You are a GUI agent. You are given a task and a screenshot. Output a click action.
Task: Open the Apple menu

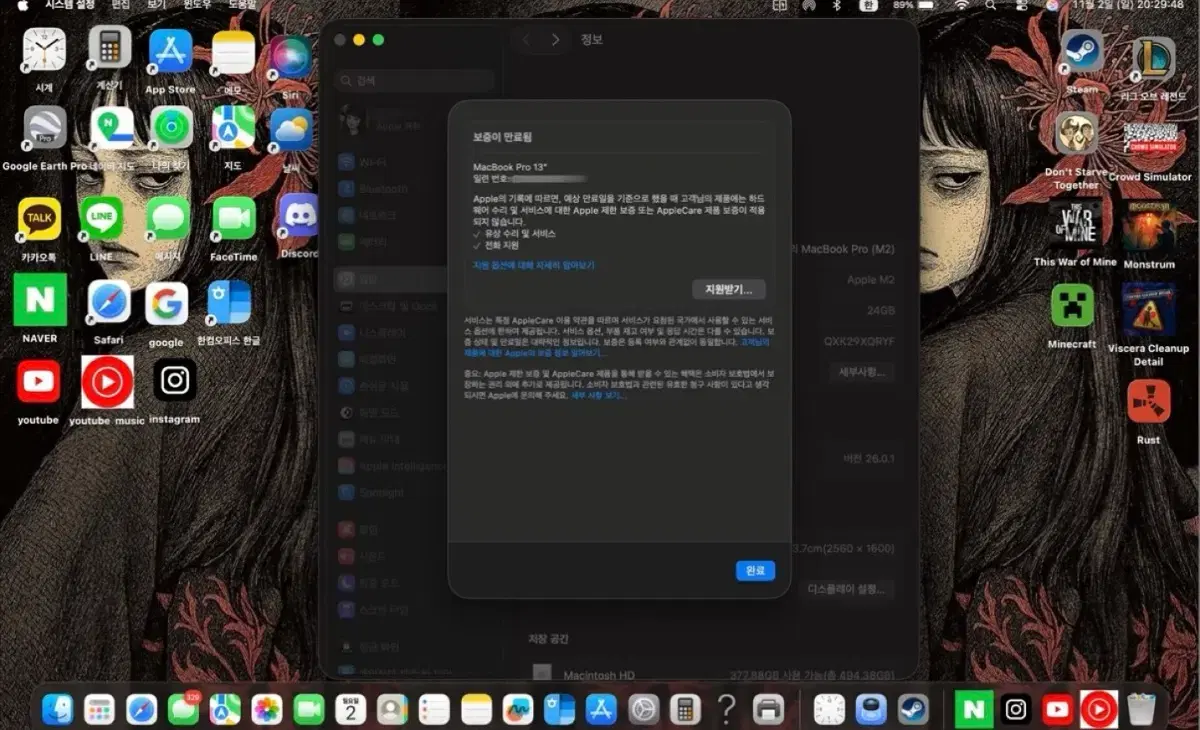(x=22, y=5)
